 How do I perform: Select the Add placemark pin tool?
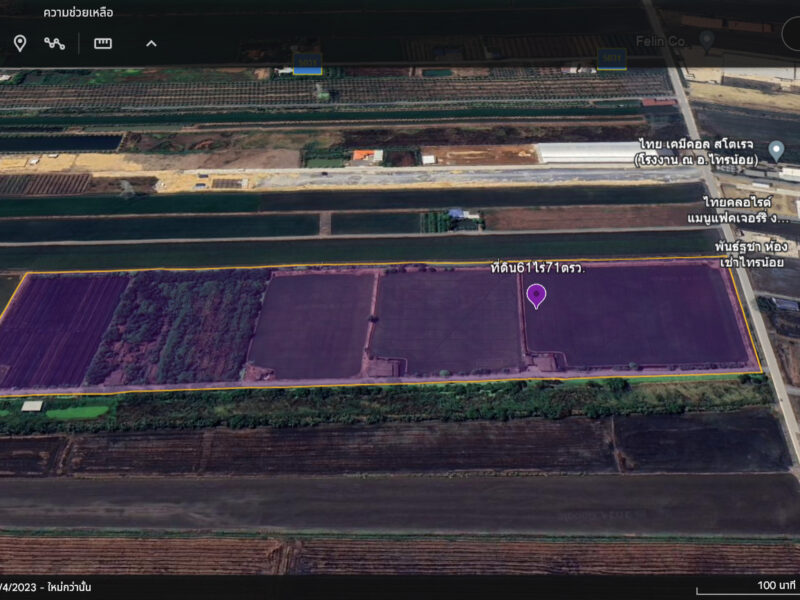[20, 43]
